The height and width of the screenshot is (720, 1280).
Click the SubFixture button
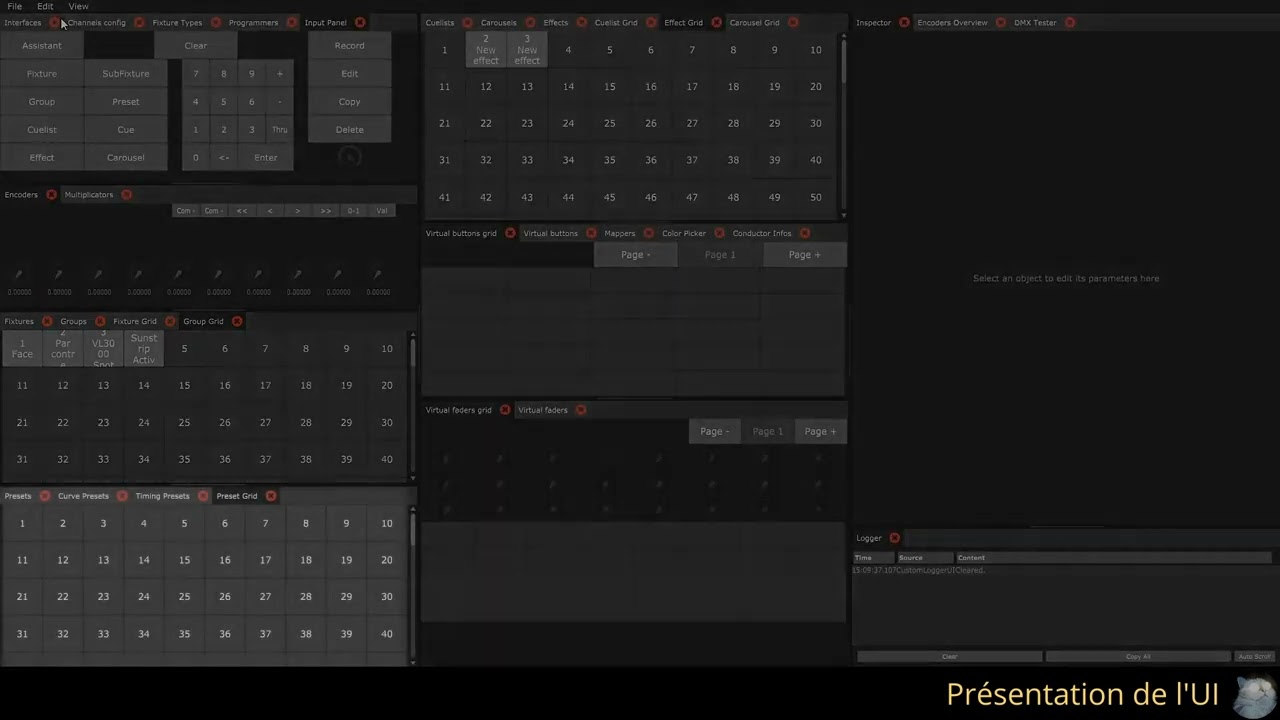[x=126, y=73]
